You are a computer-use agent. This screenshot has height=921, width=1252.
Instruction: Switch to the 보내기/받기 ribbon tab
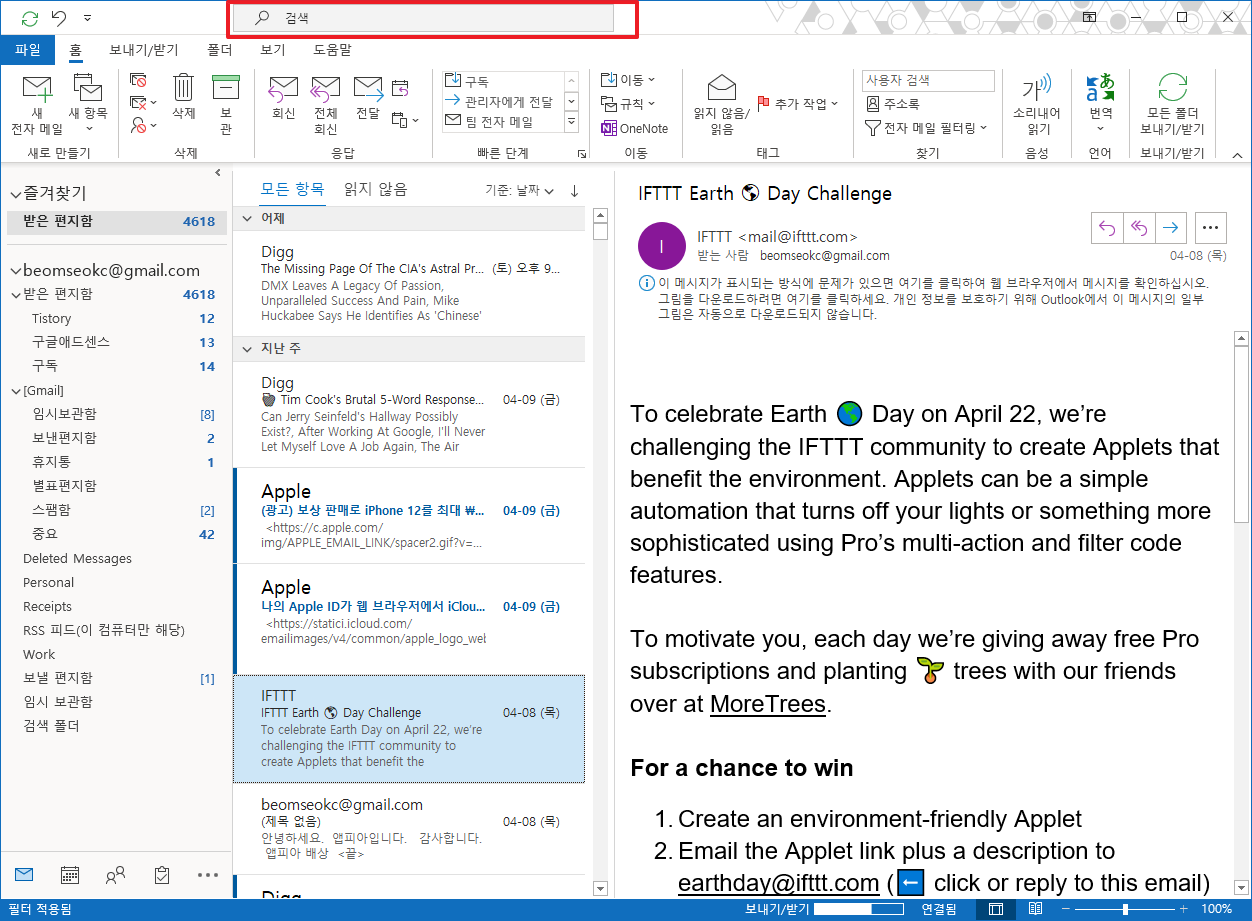coord(144,49)
